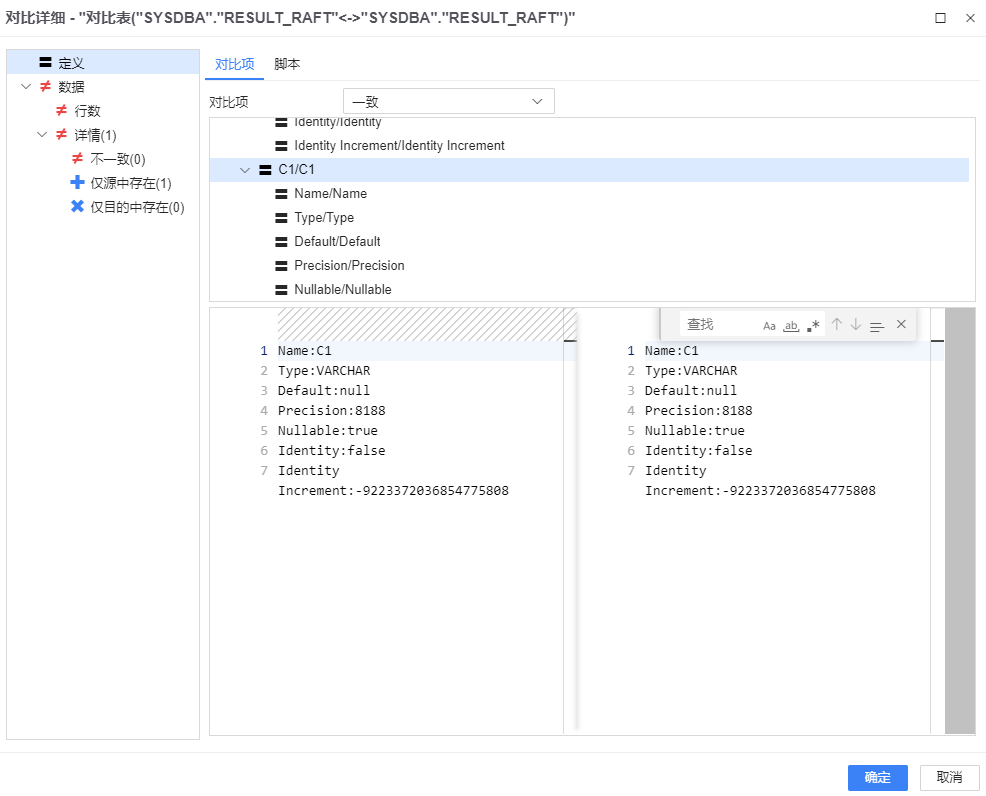Click Type:VARCHAR line in left pane
Screen dimensions: 986x796
[x=324, y=371]
